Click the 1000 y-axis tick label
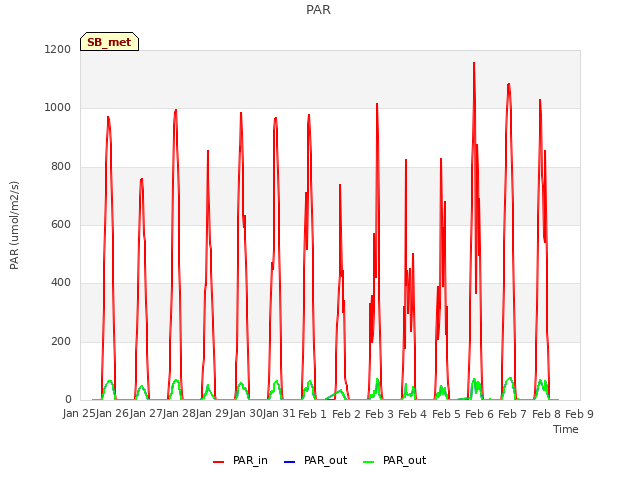 (58, 108)
